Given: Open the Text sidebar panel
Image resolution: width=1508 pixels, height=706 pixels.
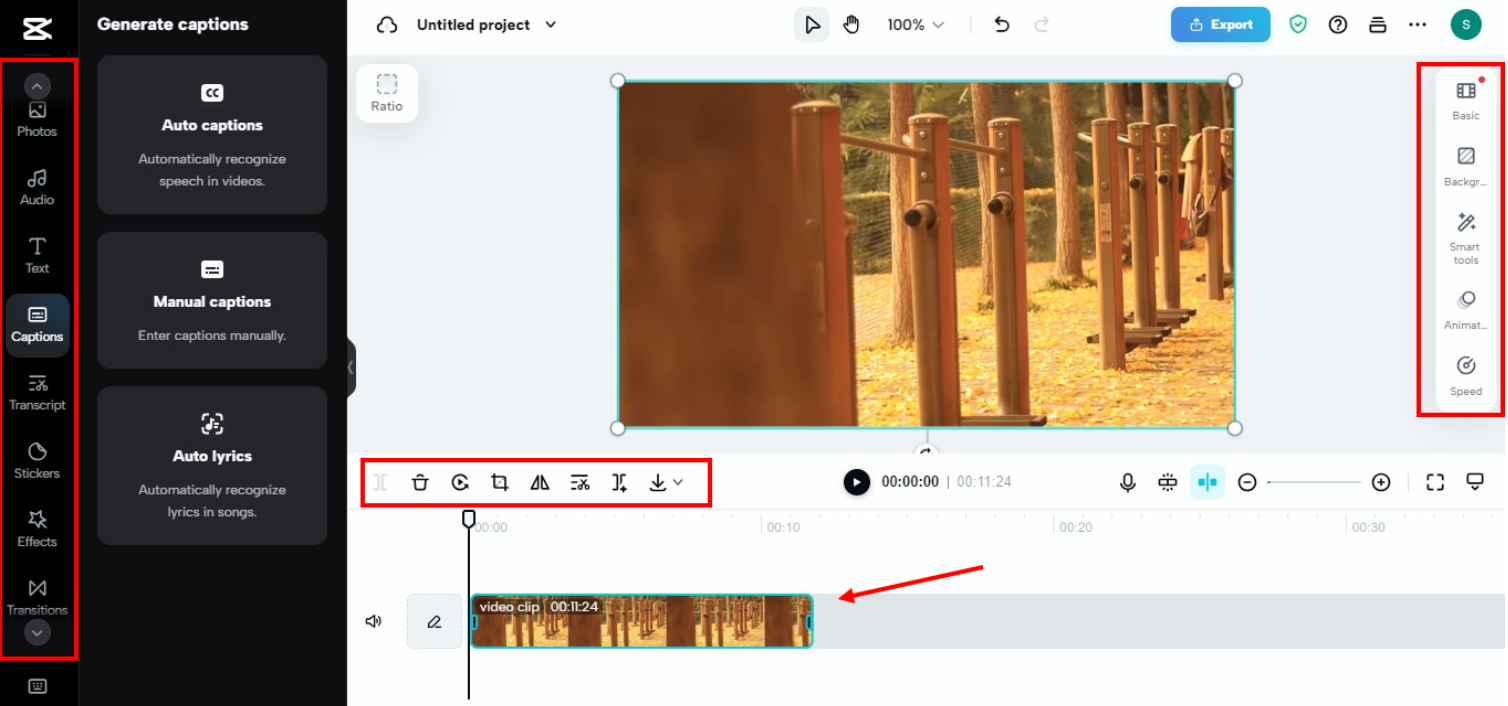Looking at the screenshot, I should [x=37, y=255].
